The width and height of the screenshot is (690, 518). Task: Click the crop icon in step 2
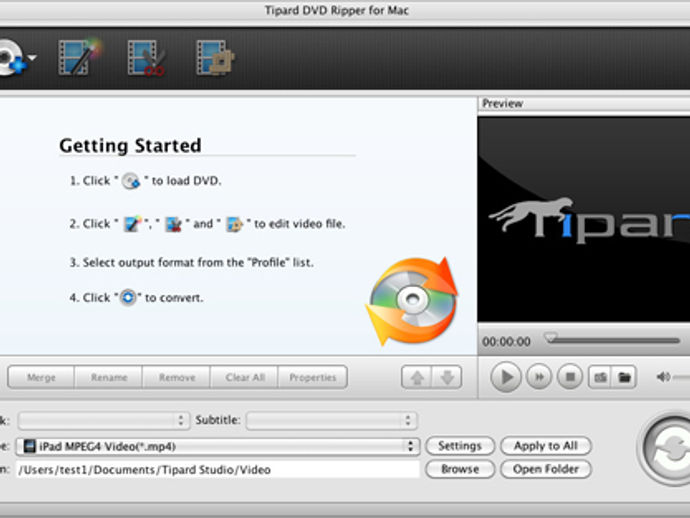tap(234, 224)
